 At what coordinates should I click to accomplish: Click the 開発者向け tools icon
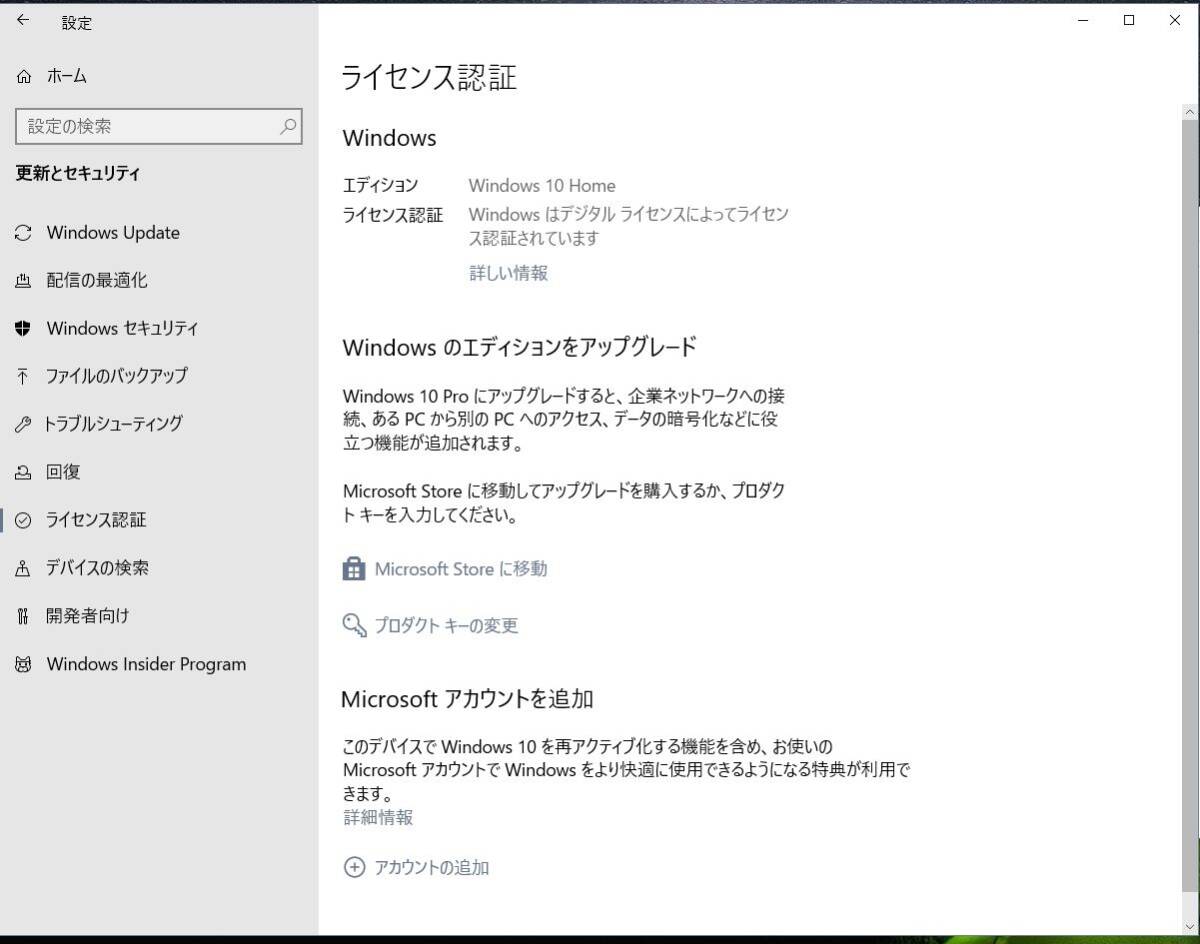tap(23, 616)
